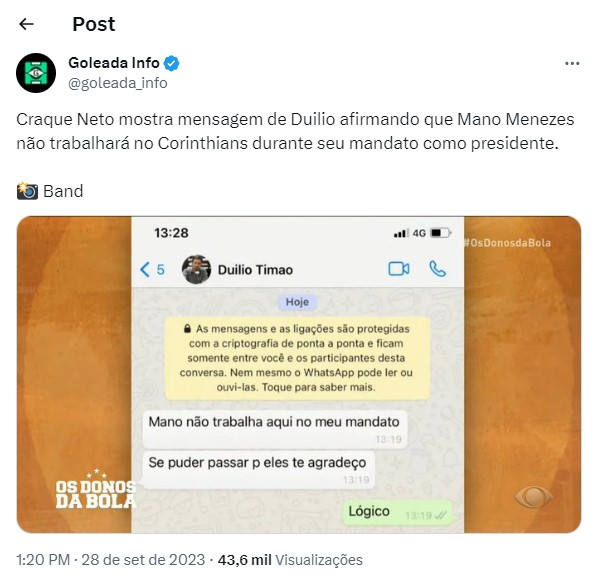Open the @goleada_info handle link
595x584 pixels.
point(118,83)
